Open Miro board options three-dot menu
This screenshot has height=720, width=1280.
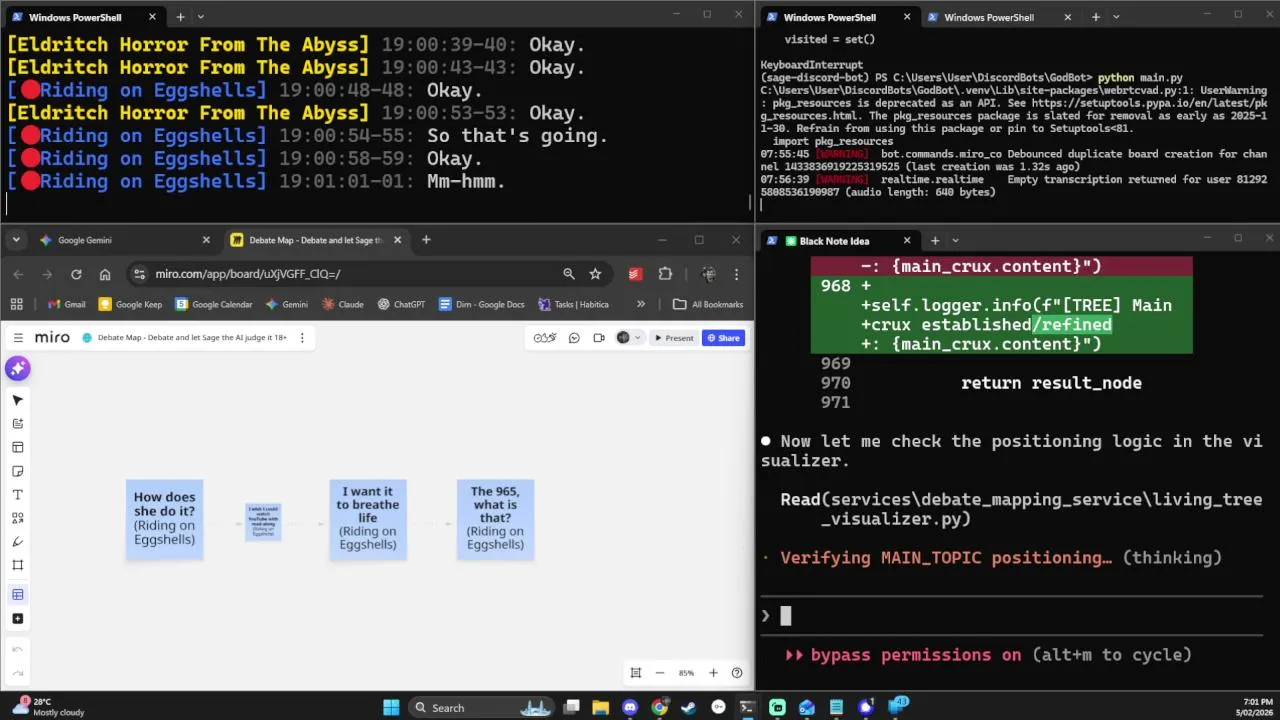(301, 338)
